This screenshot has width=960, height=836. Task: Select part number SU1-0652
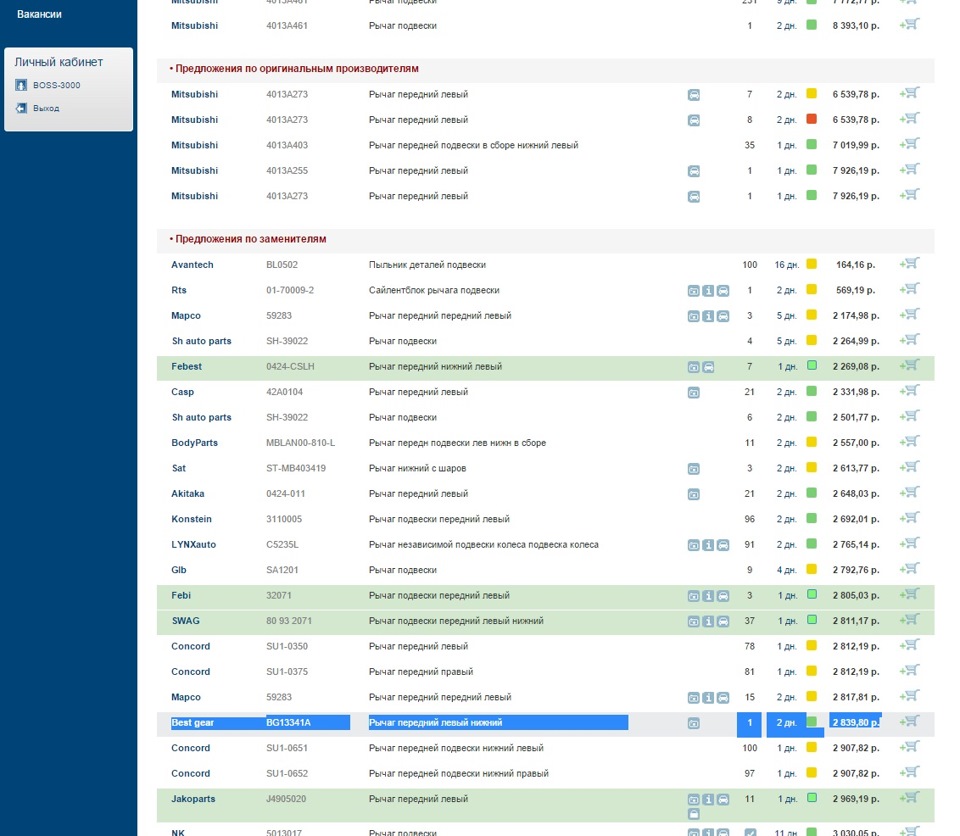tap(287, 774)
